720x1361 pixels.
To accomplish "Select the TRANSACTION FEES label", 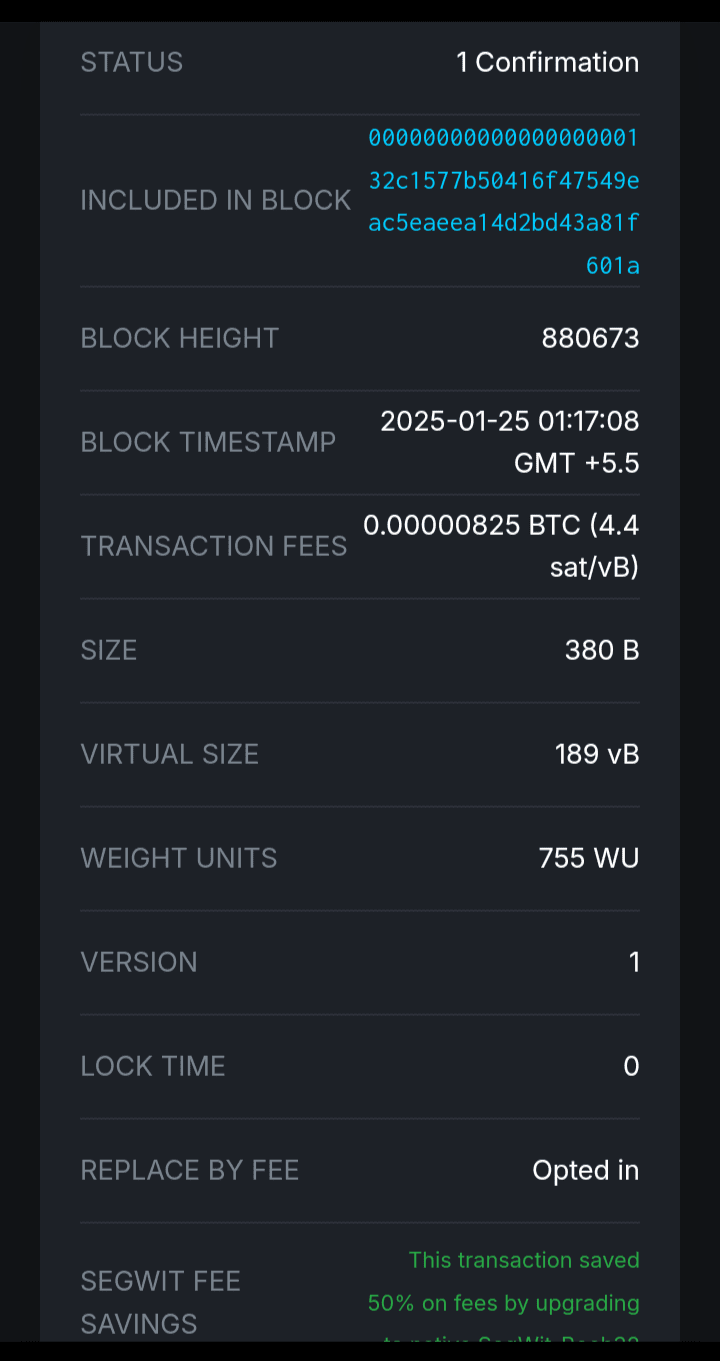I will pos(214,546).
